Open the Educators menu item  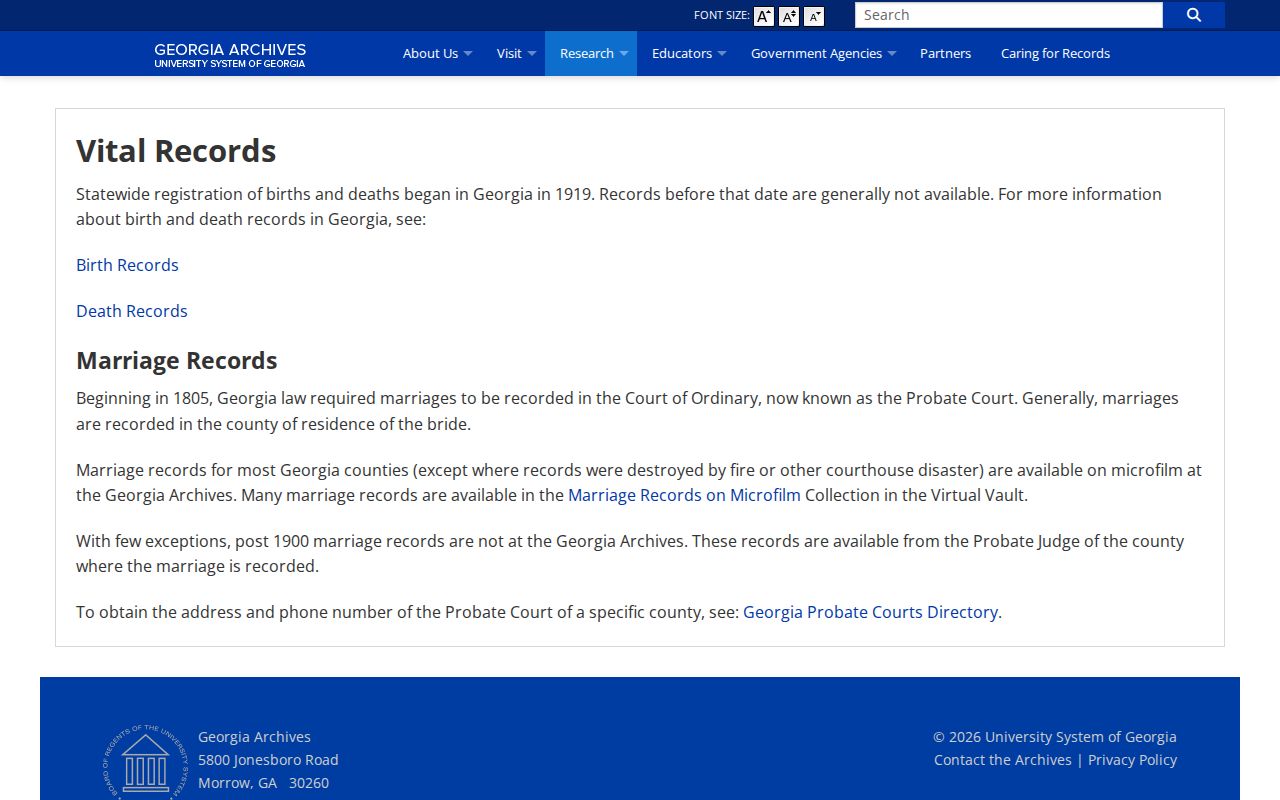coord(682,54)
